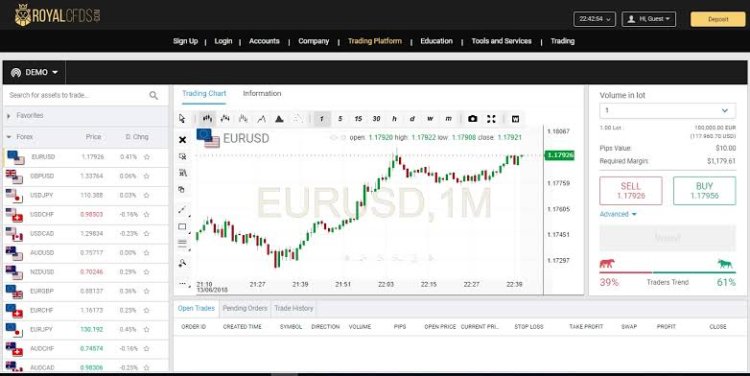Screen dimensions: 750x376
Task: Click the BUY 1.17956 button
Action: pos(704,190)
